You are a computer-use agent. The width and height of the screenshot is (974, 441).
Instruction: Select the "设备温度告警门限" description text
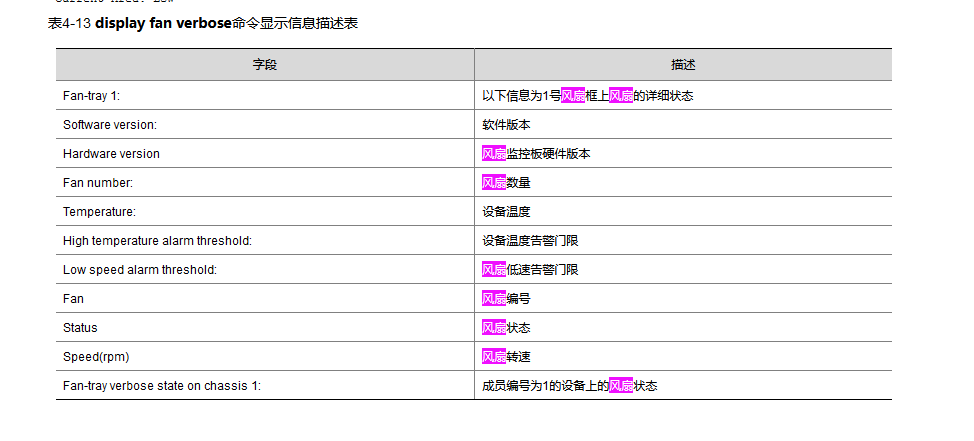point(530,241)
